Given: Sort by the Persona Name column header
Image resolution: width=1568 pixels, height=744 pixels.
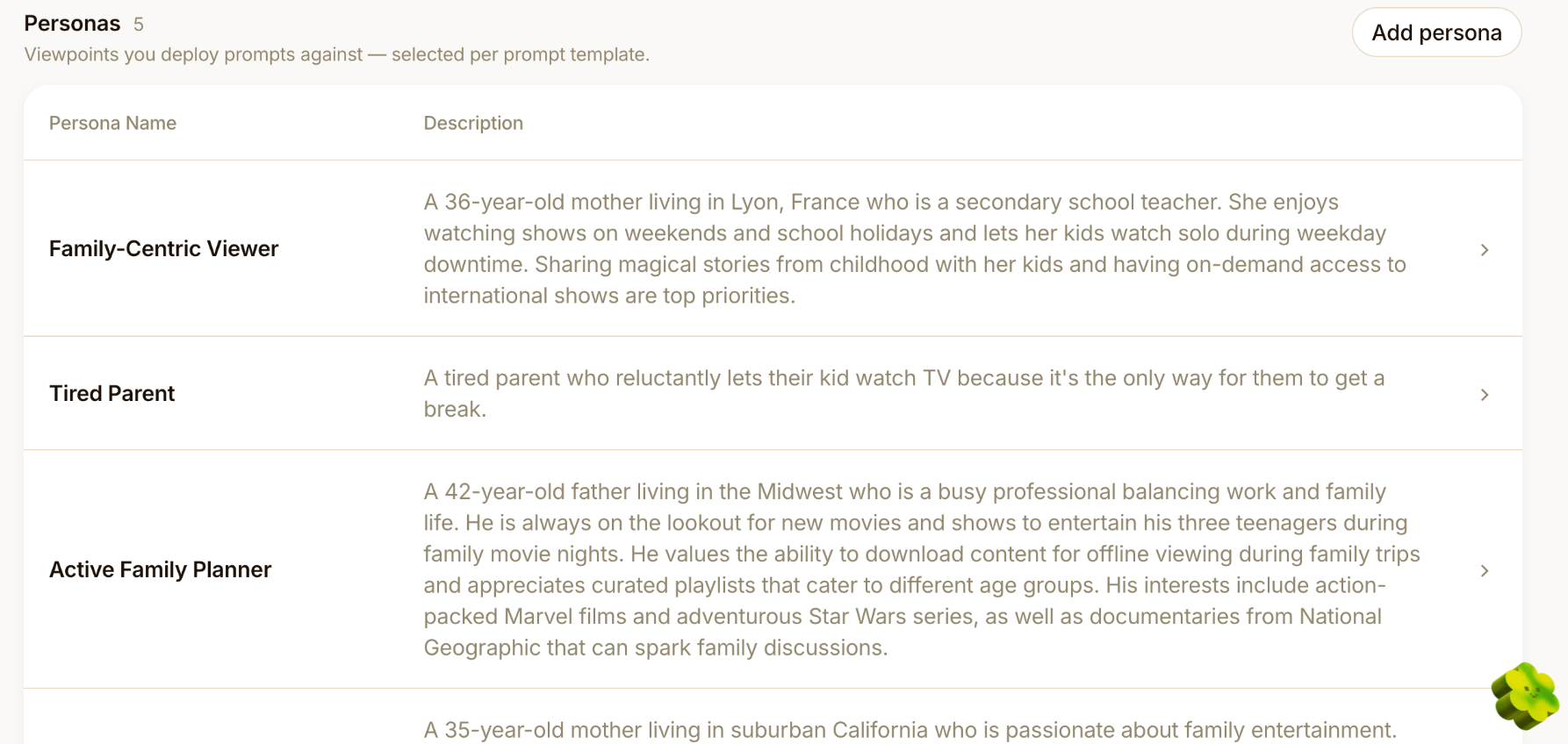Looking at the screenshot, I should click(112, 124).
